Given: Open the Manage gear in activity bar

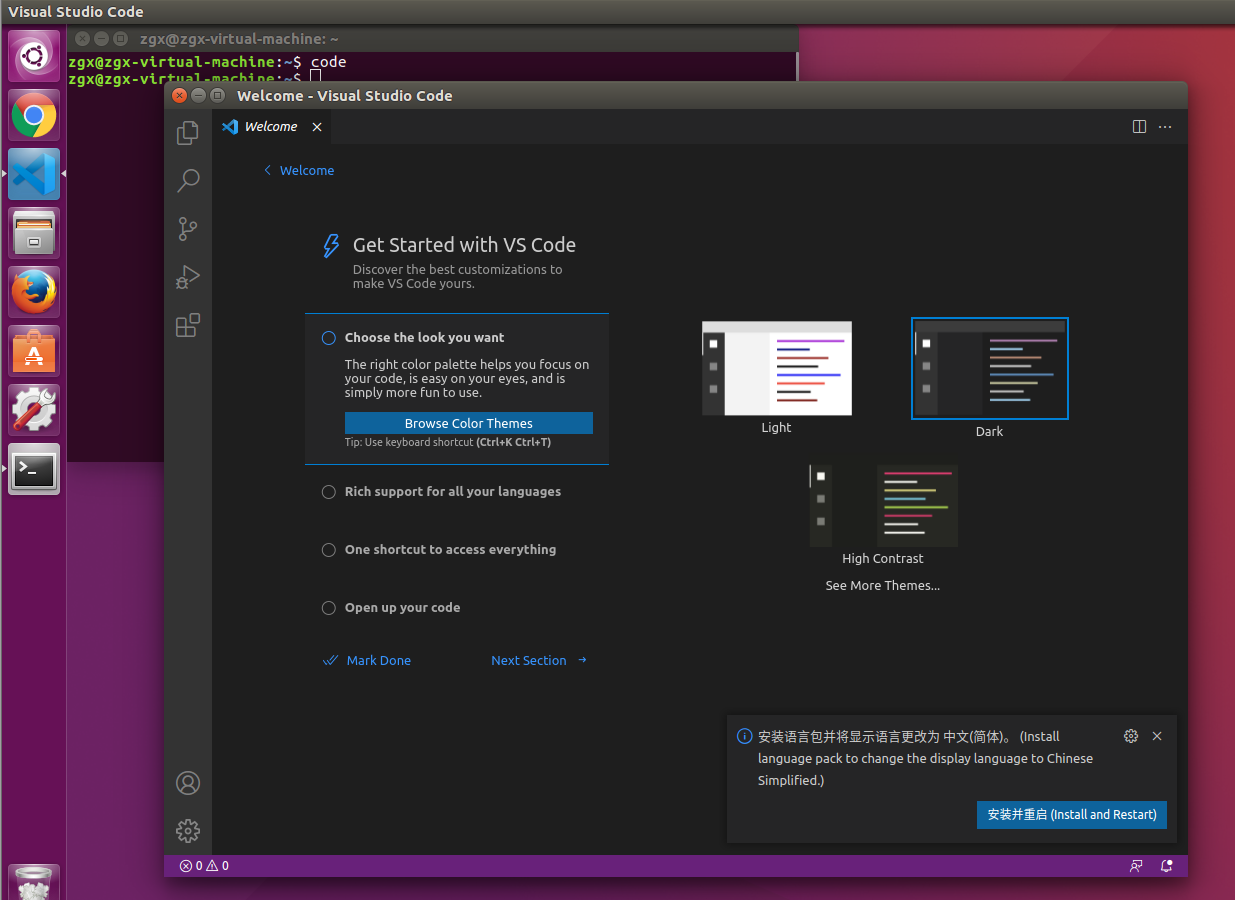Looking at the screenshot, I should coord(188,831).
